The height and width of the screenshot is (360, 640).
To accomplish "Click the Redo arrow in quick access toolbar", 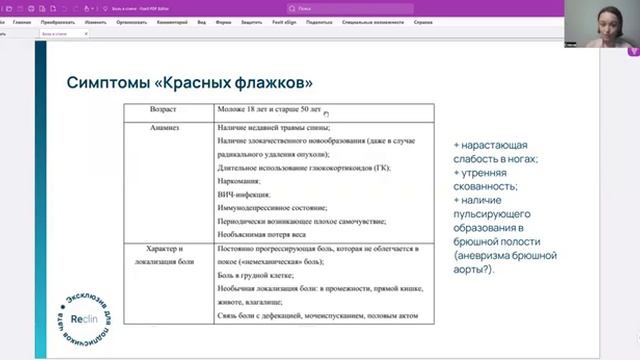I will pos(76,9).
